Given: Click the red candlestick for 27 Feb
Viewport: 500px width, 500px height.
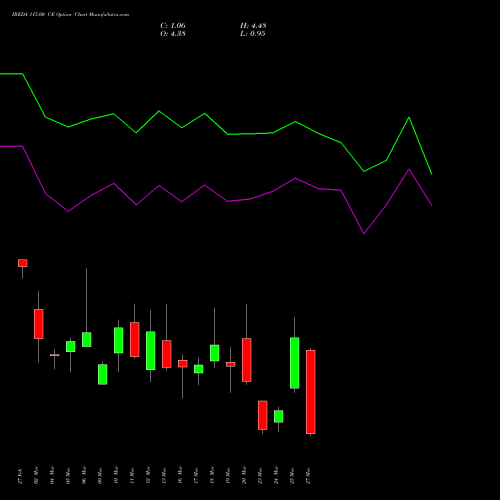Looking at the screenshot, I should pyautogui.click(x=23, y=263).
